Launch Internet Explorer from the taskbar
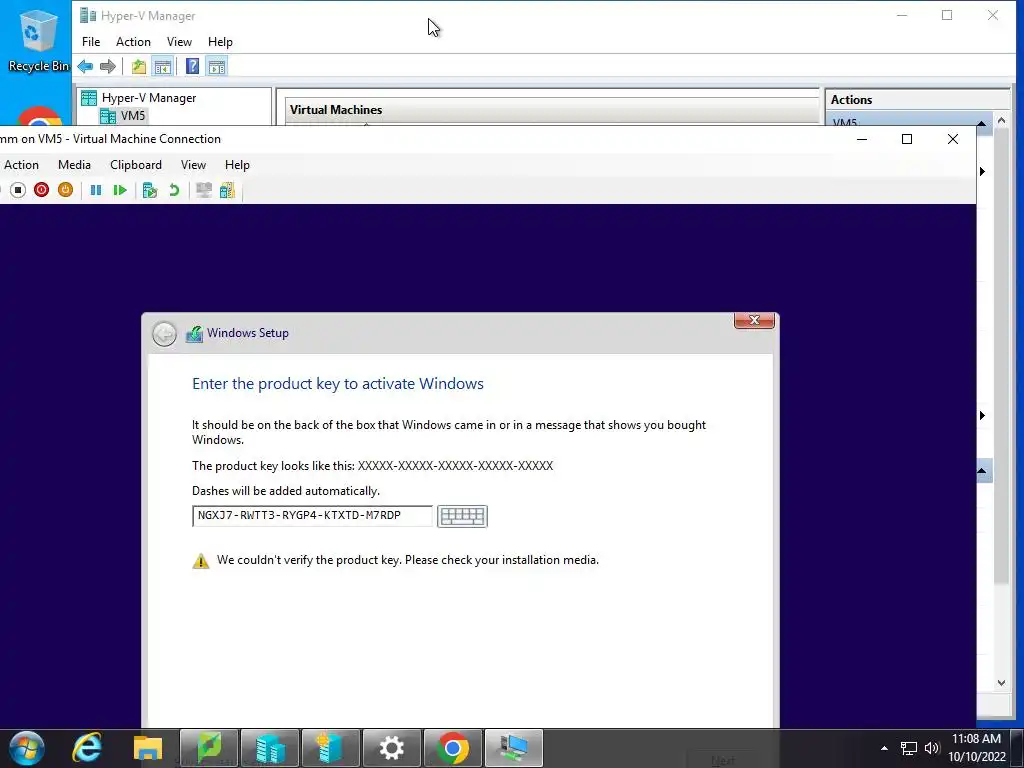The width and height of the screenshot is (1024, 768). (x=87, y=748)
